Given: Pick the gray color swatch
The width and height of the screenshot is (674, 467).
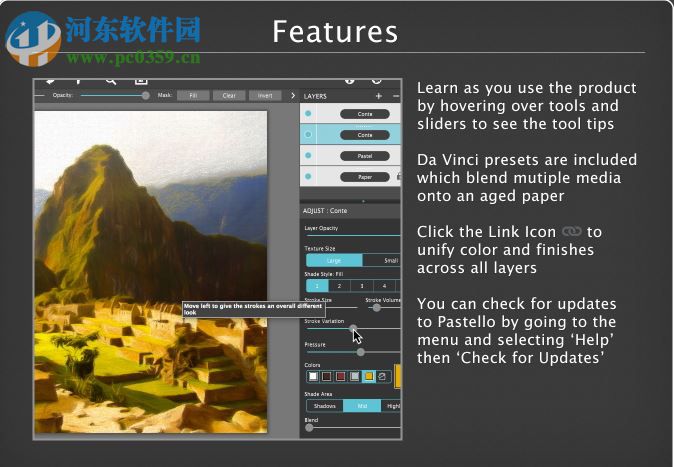Looking at the screenshot, I should pyautogui.click(x=354, y=377).
